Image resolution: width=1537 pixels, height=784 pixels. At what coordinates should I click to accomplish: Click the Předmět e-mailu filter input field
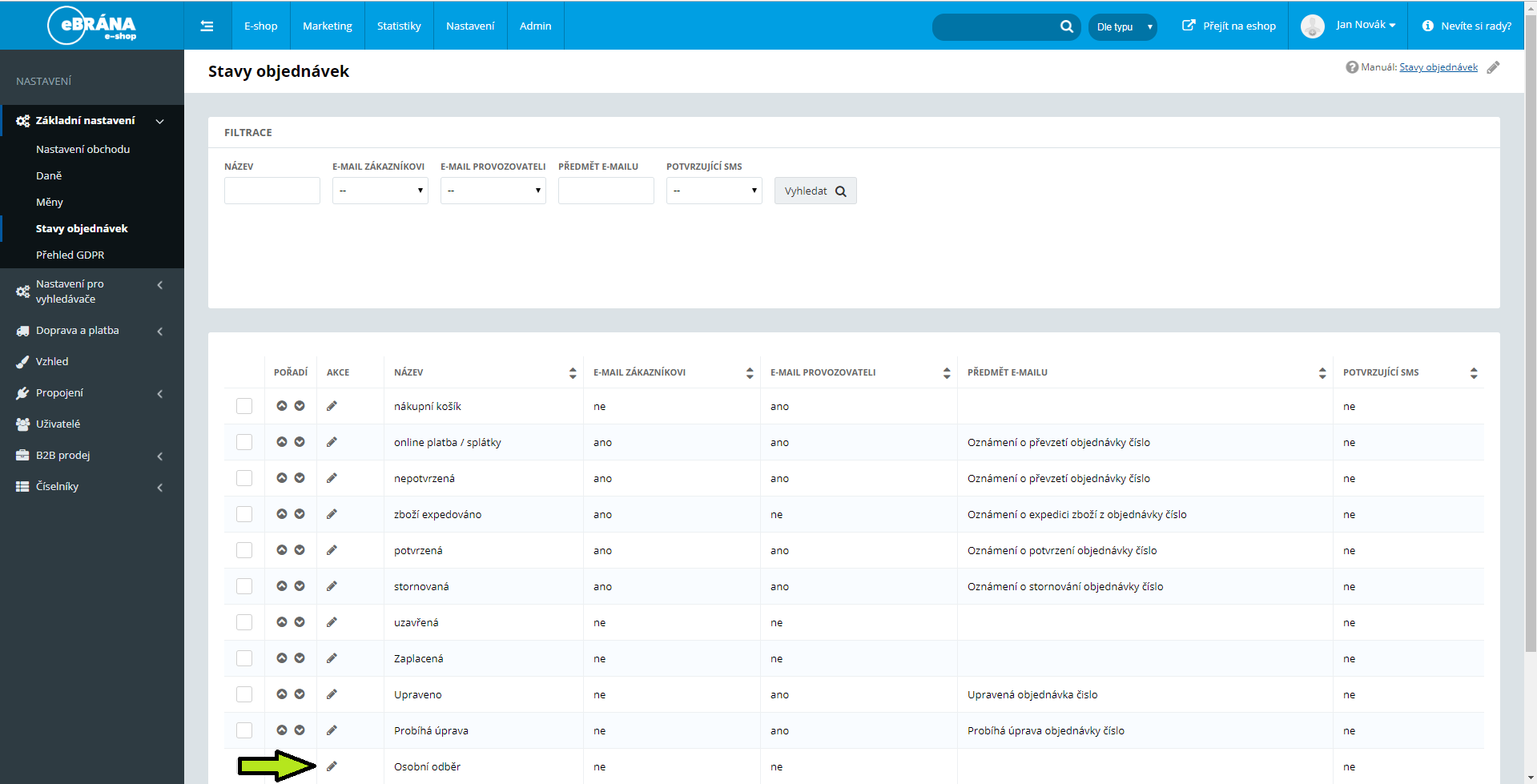[606, 191]
